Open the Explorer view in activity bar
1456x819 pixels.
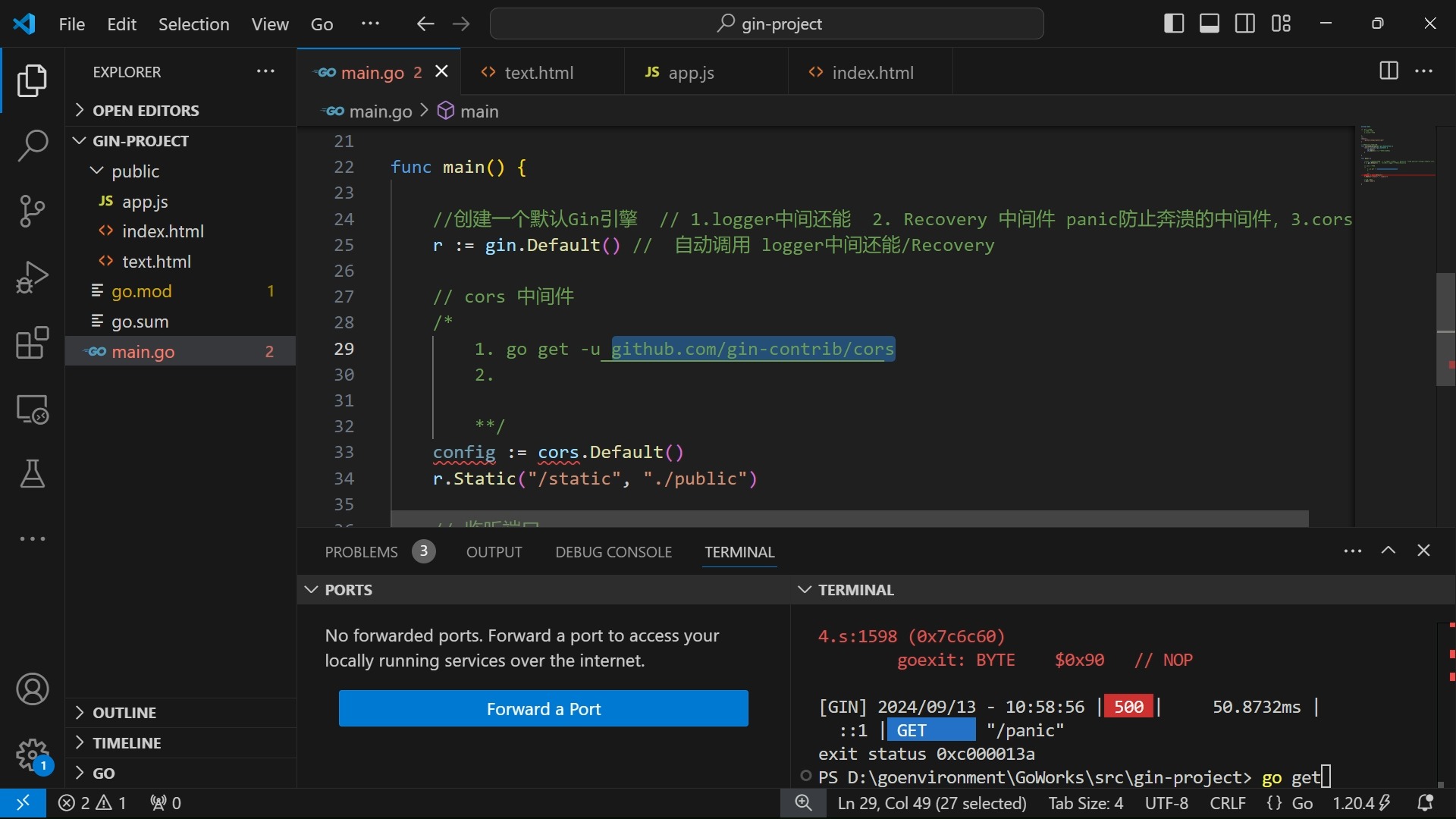[32, 80]
